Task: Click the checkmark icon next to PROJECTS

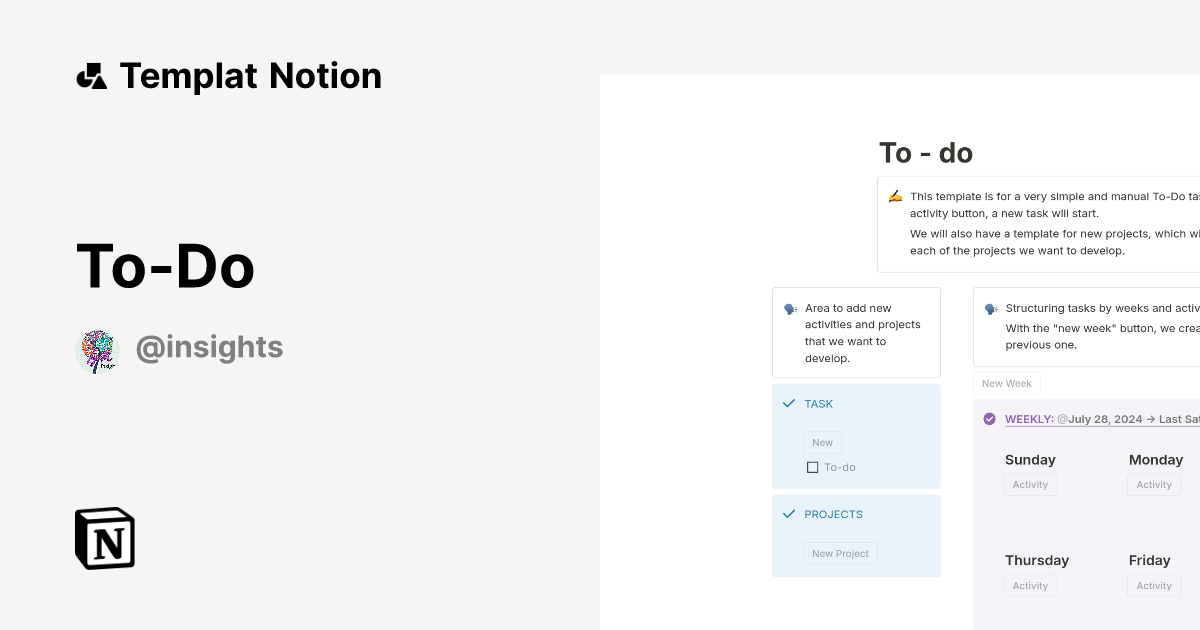Action: click(787, 513)
